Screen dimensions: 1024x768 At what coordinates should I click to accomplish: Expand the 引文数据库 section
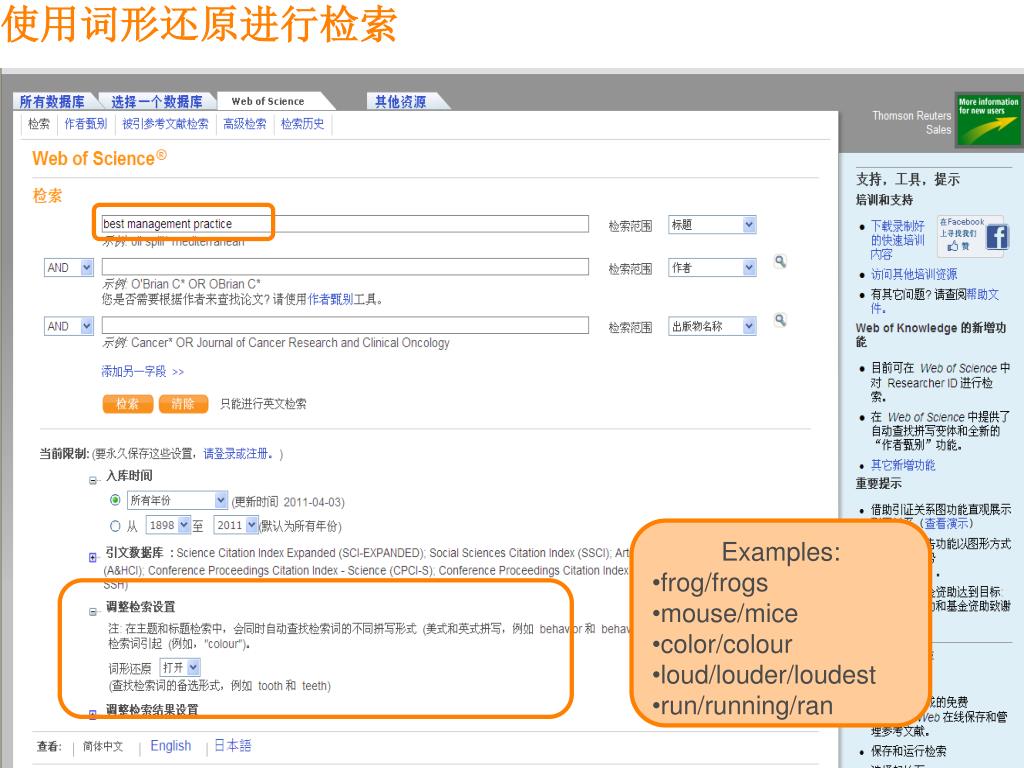pos(93,557)
